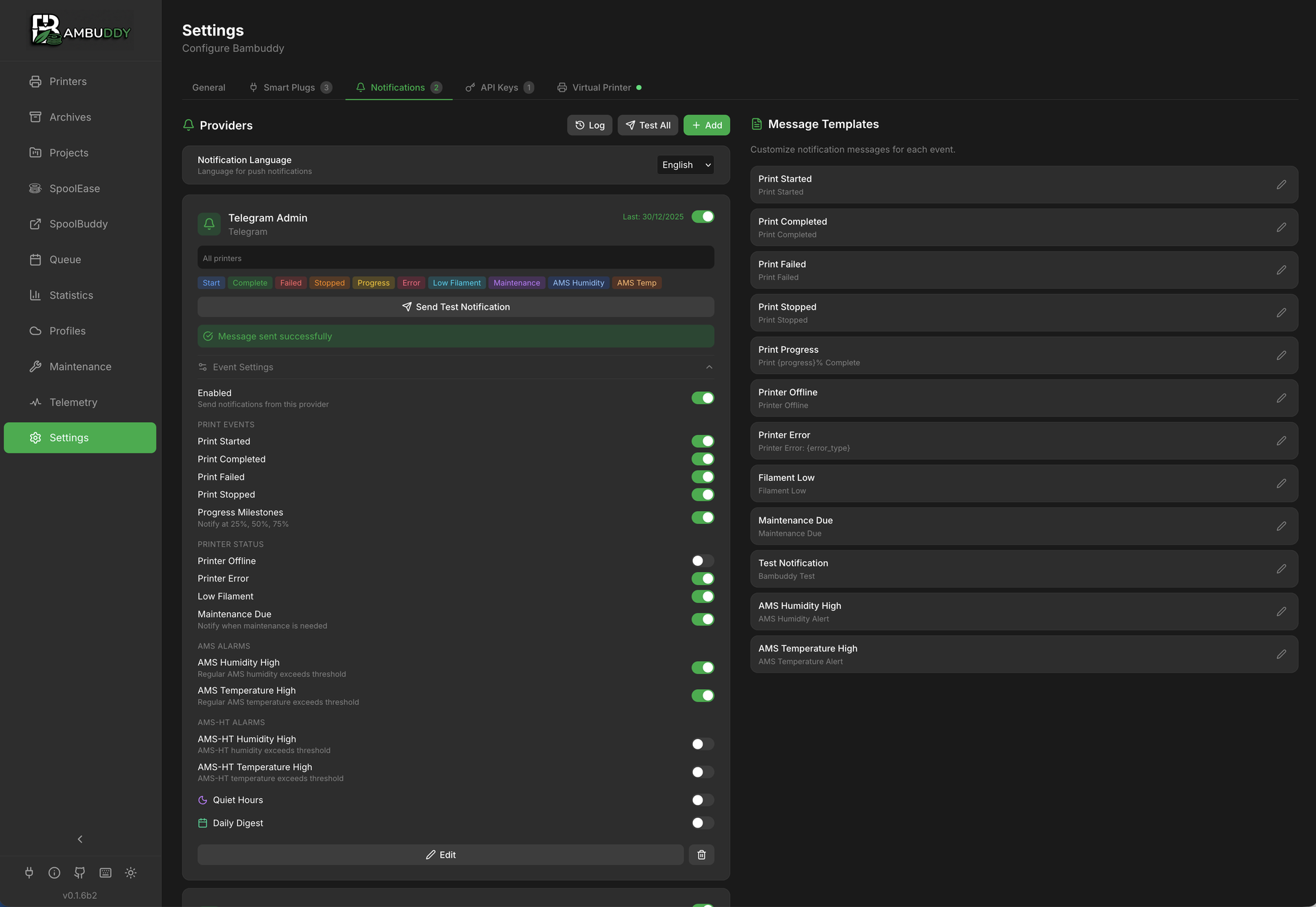The image size is (1316, 907).
Task: Open the Telemetry section in sidebar
Action: pos(73,402)
